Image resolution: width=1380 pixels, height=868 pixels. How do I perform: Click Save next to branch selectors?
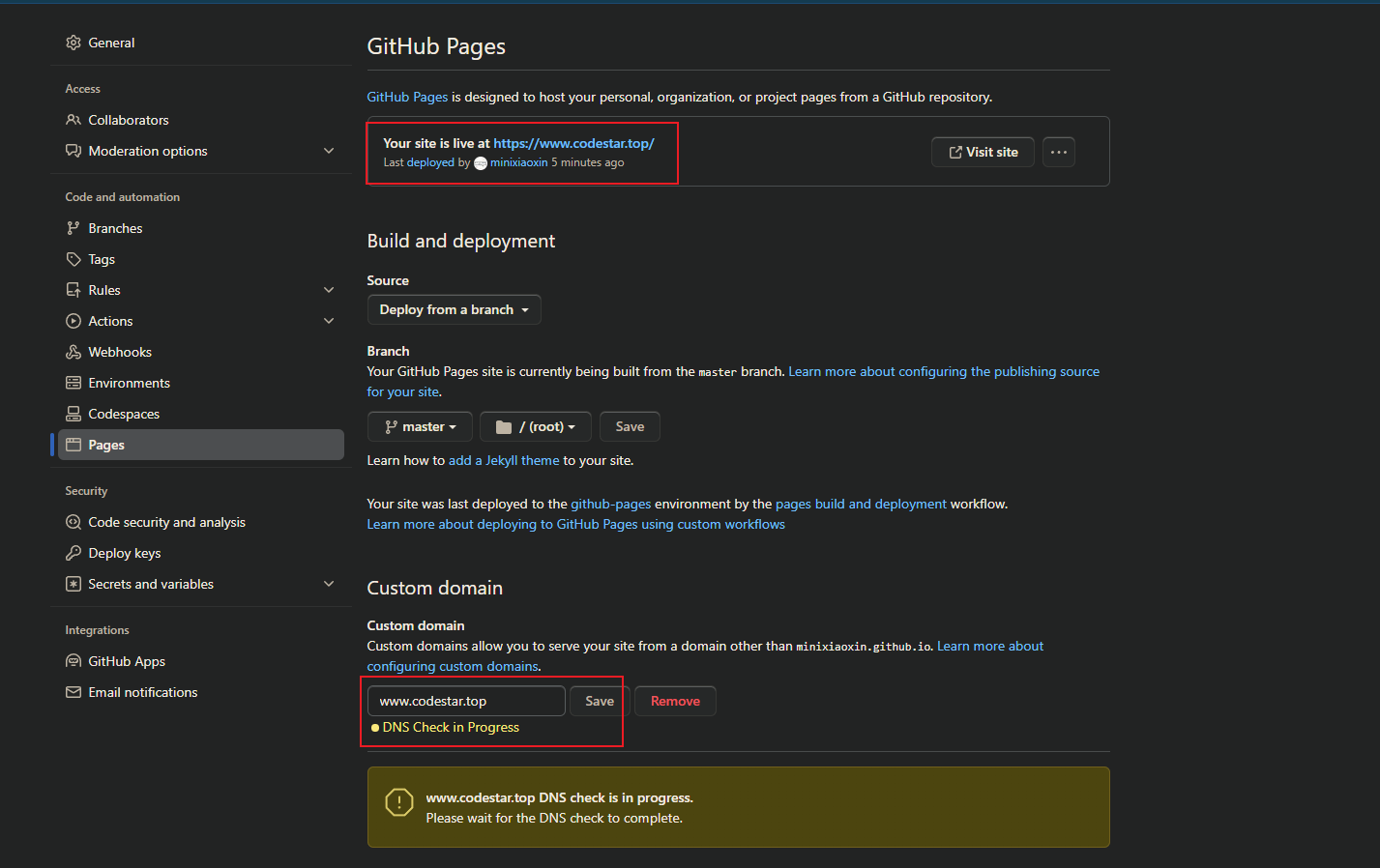point(630,426)
